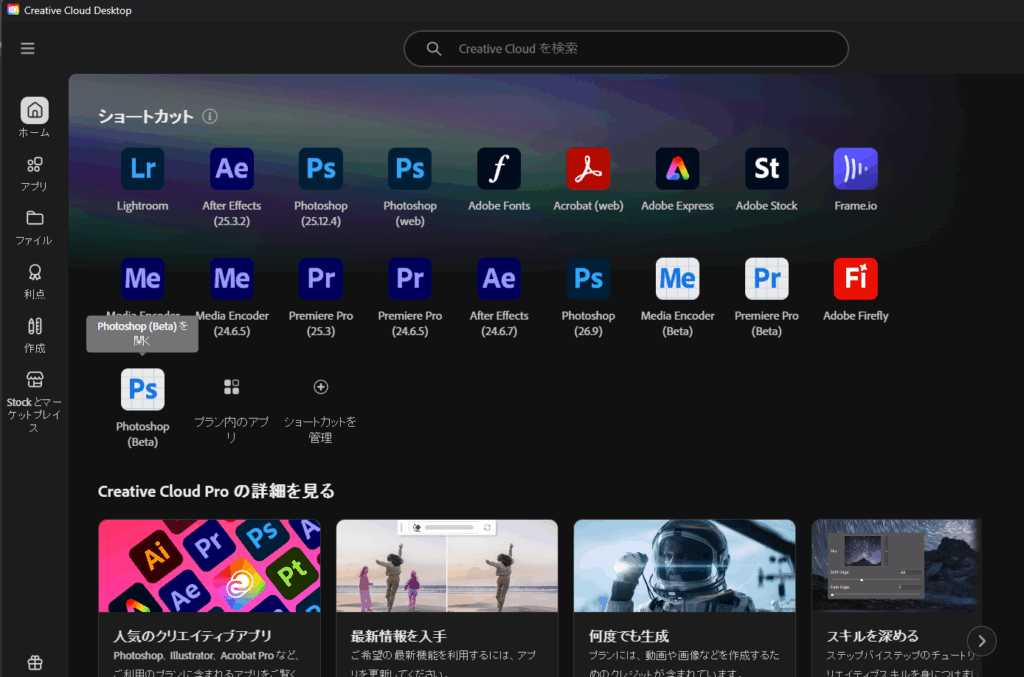Open manage shortcuts (ショートカットを管理)
Screen dimensions: 1024x677
321,410
